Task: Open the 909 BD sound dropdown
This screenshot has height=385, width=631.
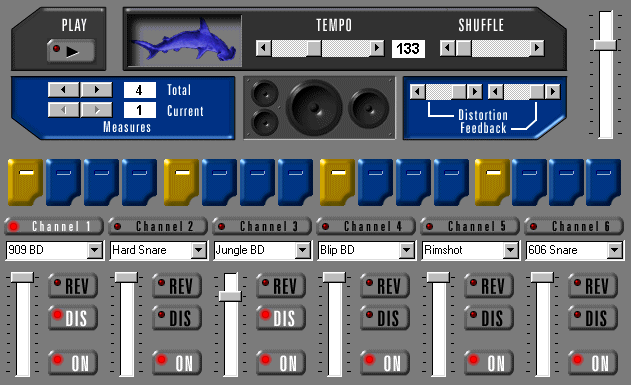Action: point(95,250)
